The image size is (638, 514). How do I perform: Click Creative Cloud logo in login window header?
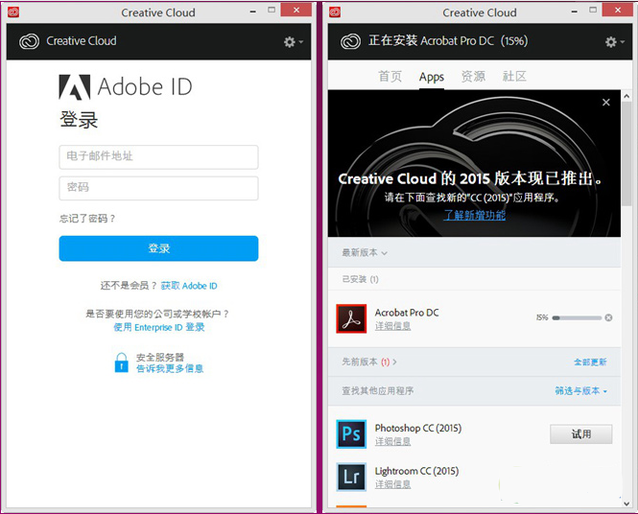(x=29, y=41)
